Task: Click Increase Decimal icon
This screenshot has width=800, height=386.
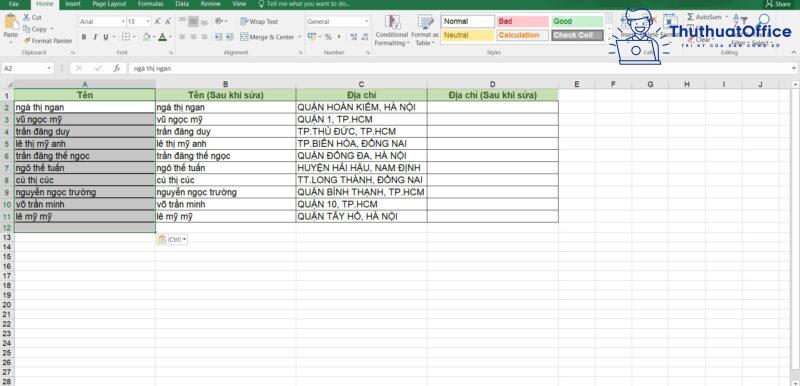Action: (x=353, y=37)
